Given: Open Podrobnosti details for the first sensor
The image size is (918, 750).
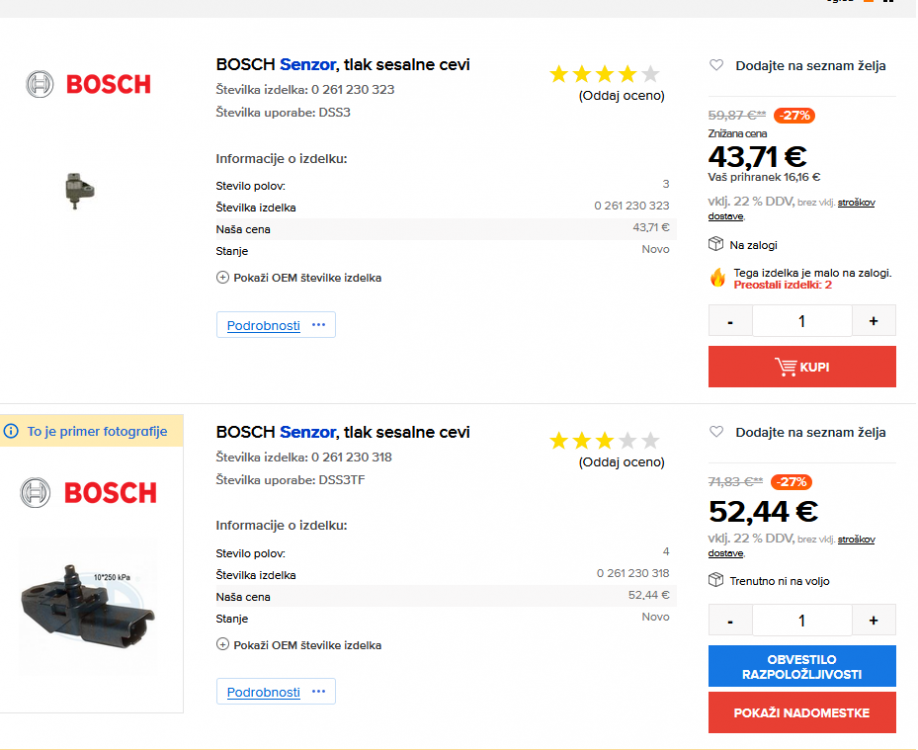Looking at the screenshot, I should coord(263,325).
